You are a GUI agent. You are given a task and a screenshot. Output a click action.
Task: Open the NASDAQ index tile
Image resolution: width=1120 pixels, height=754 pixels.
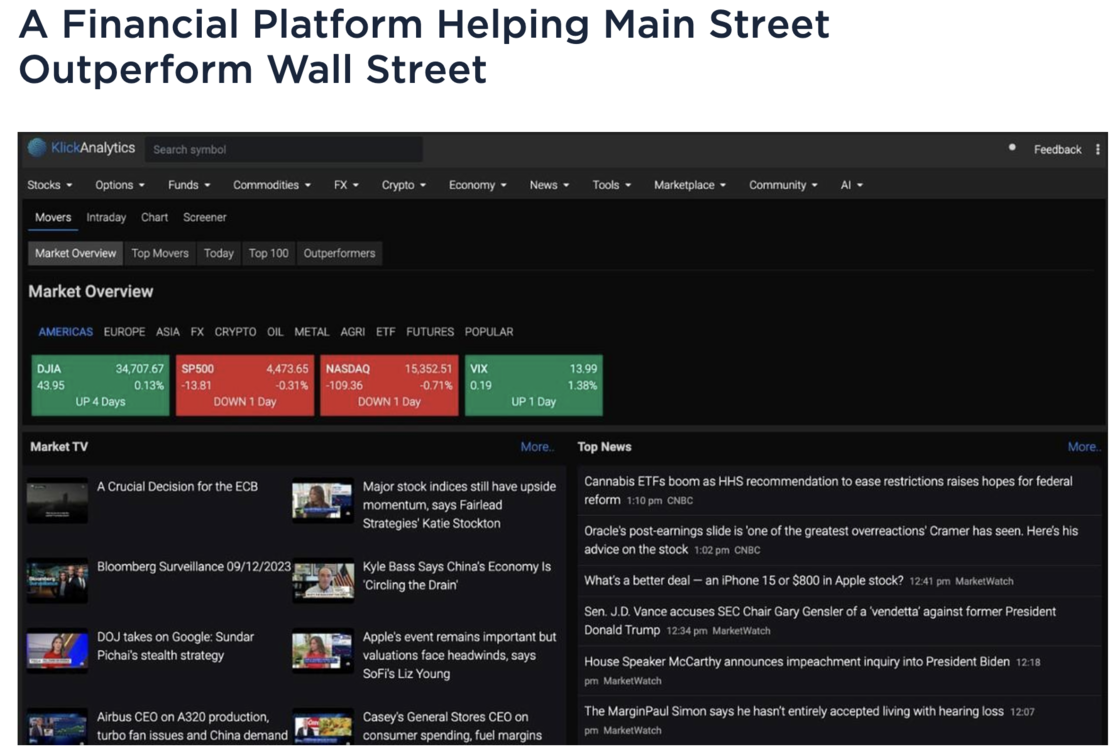(x=389, y=385)
